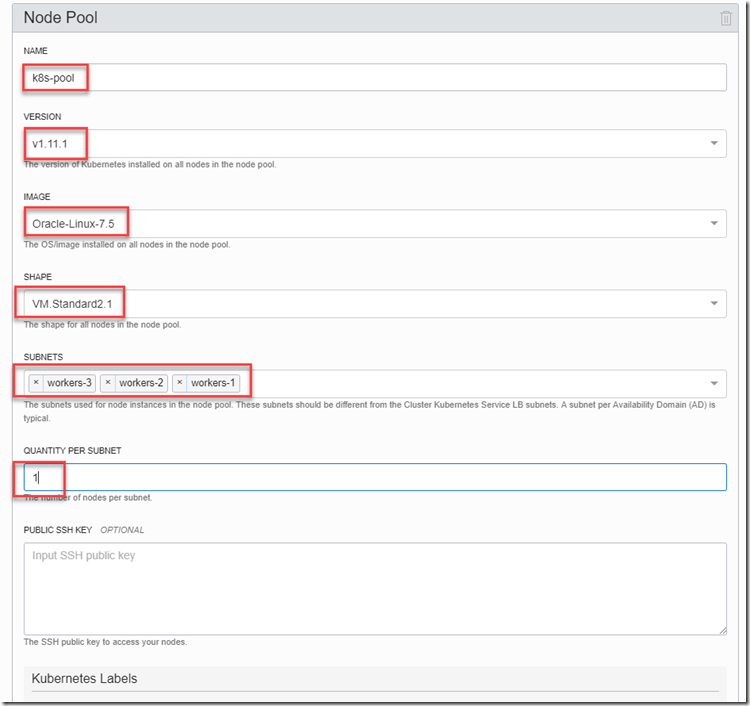The image size is (750, 706).
Task: Click the workers-1 subnet label
Action: pos(213,383)
